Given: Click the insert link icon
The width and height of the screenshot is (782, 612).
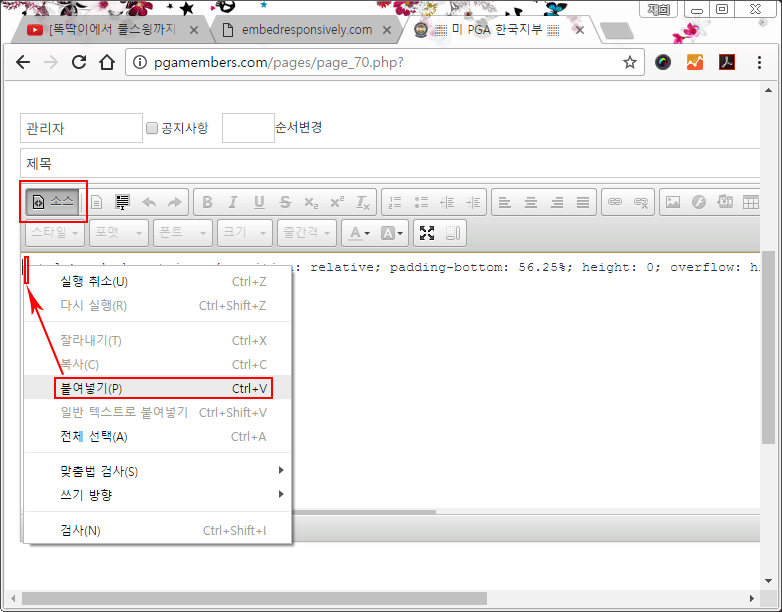Looking at the screenshot, I should click(615, 202).
